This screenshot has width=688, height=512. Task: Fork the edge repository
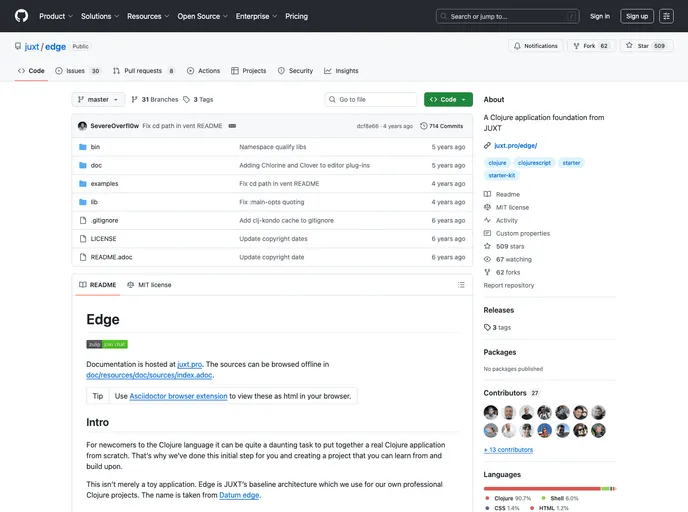tap(591, 46)
